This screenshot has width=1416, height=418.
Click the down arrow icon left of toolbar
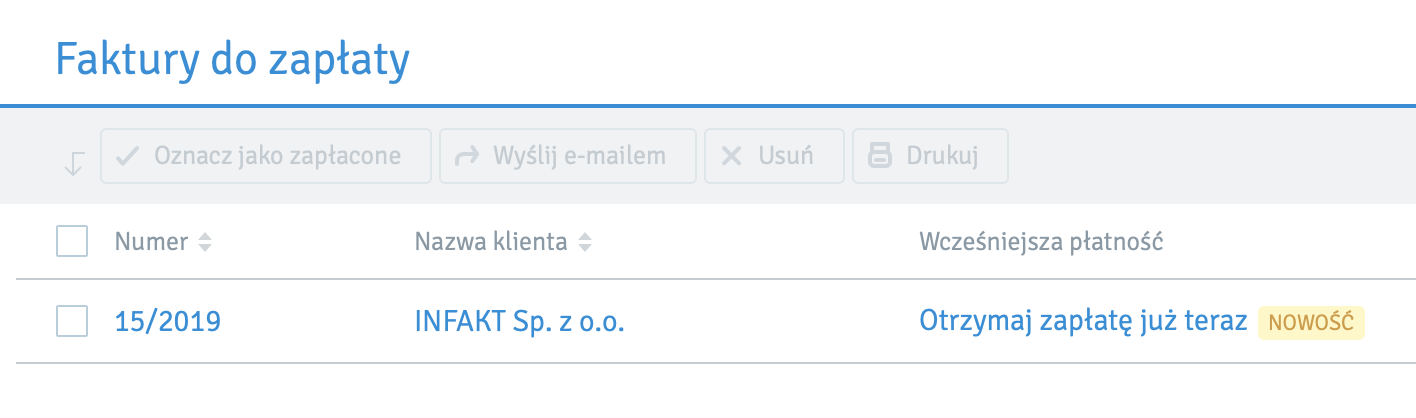[x=73, y=163]
